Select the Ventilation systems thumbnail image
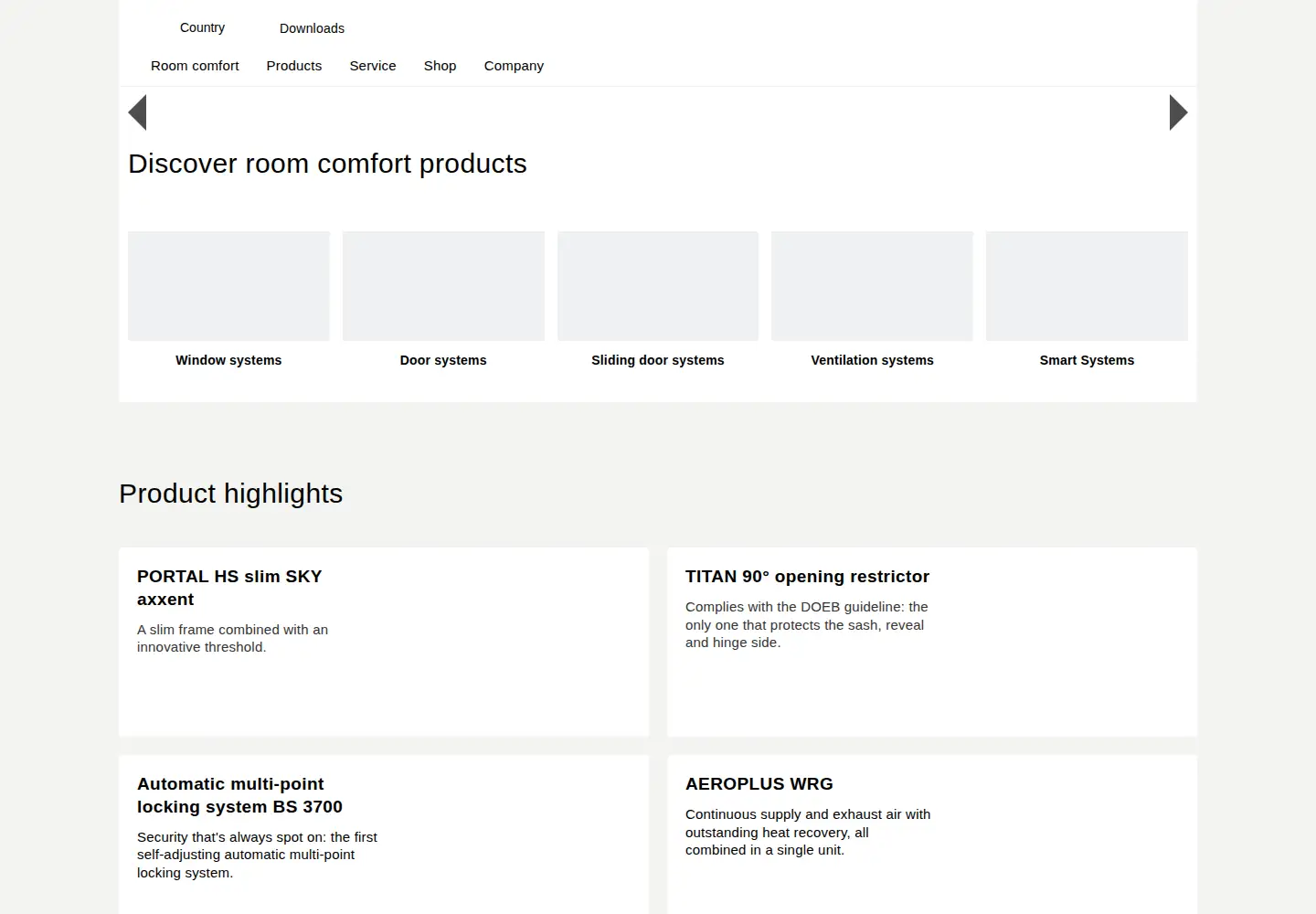 pos(872,286)
